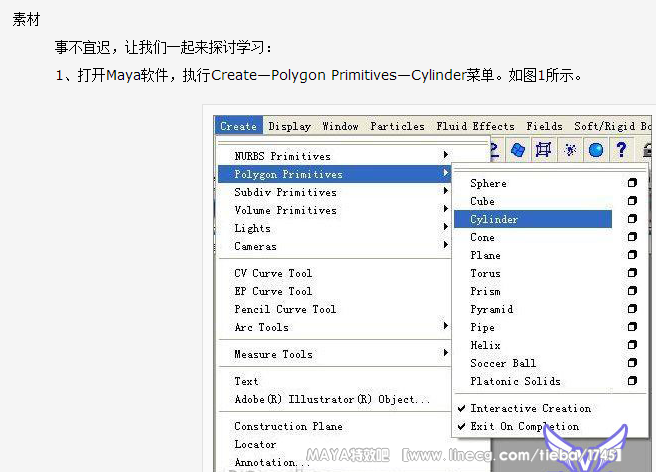Expand the Arc Tools submenu
Image resolution: width=656 pixels, height=472 pixels.
334,327
